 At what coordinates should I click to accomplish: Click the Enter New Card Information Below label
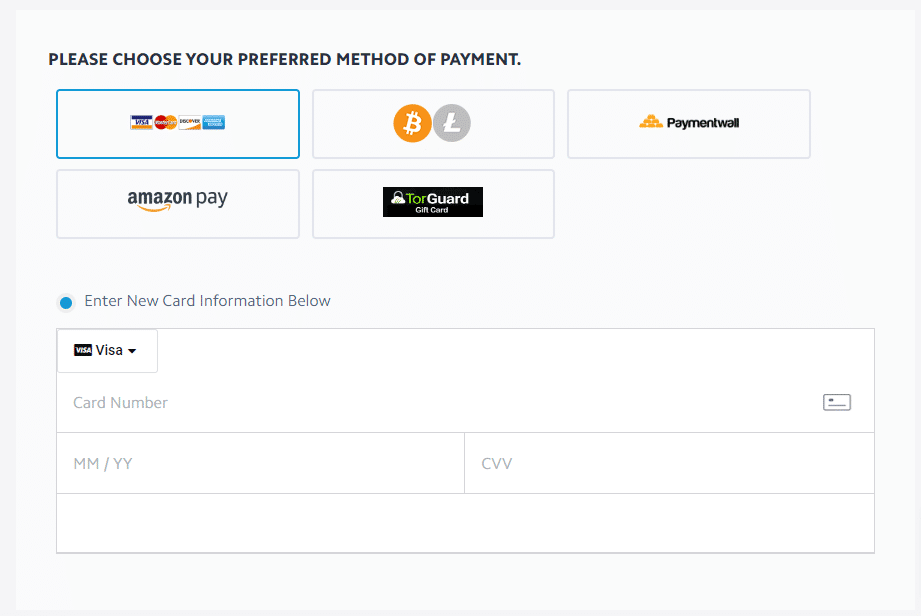pyautogui.click(x=207, y=301)
